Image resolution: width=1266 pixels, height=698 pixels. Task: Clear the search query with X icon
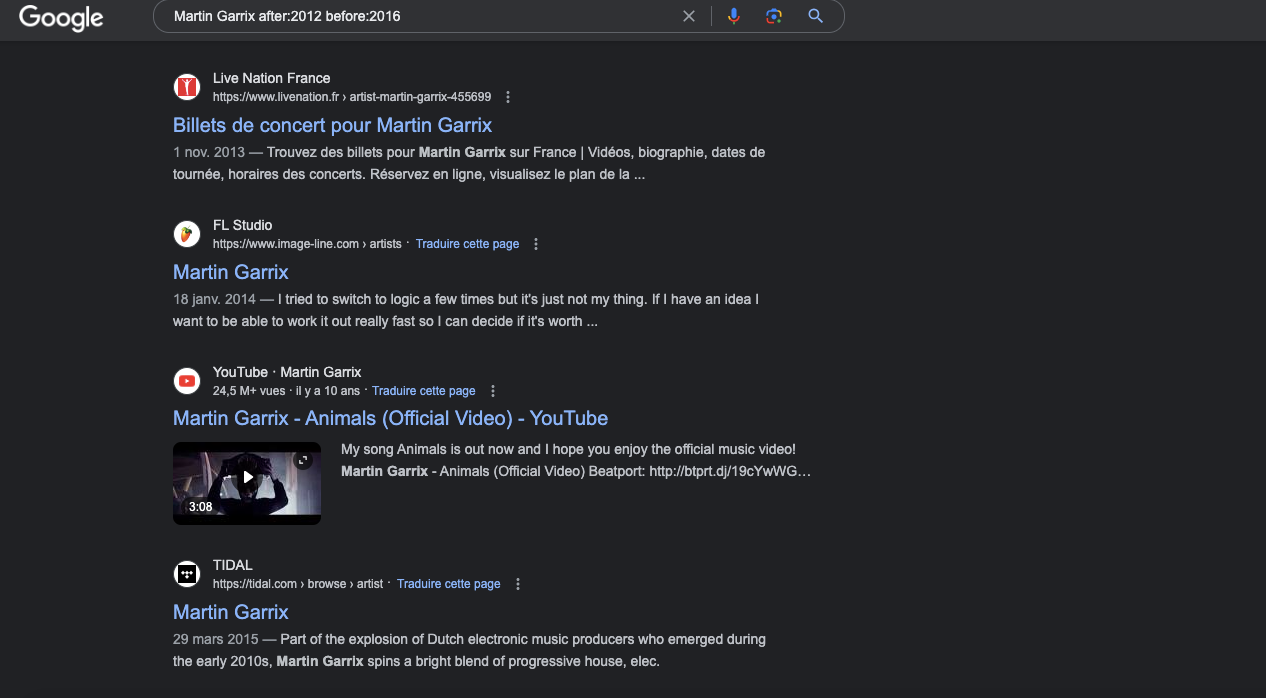point(688,16)
